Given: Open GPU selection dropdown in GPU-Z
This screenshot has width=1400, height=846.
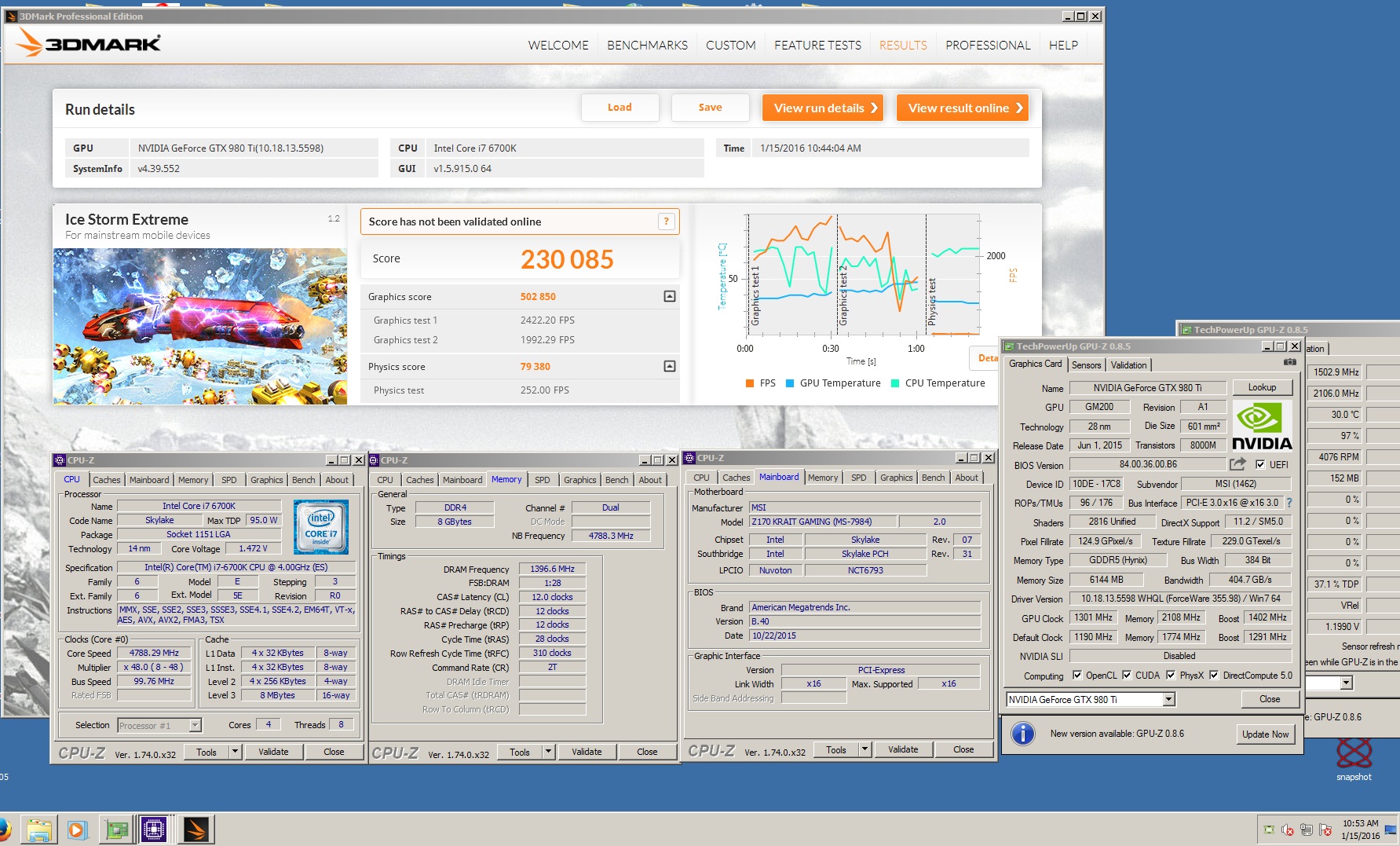Looking at the screenshot, I should point(1168,699).
